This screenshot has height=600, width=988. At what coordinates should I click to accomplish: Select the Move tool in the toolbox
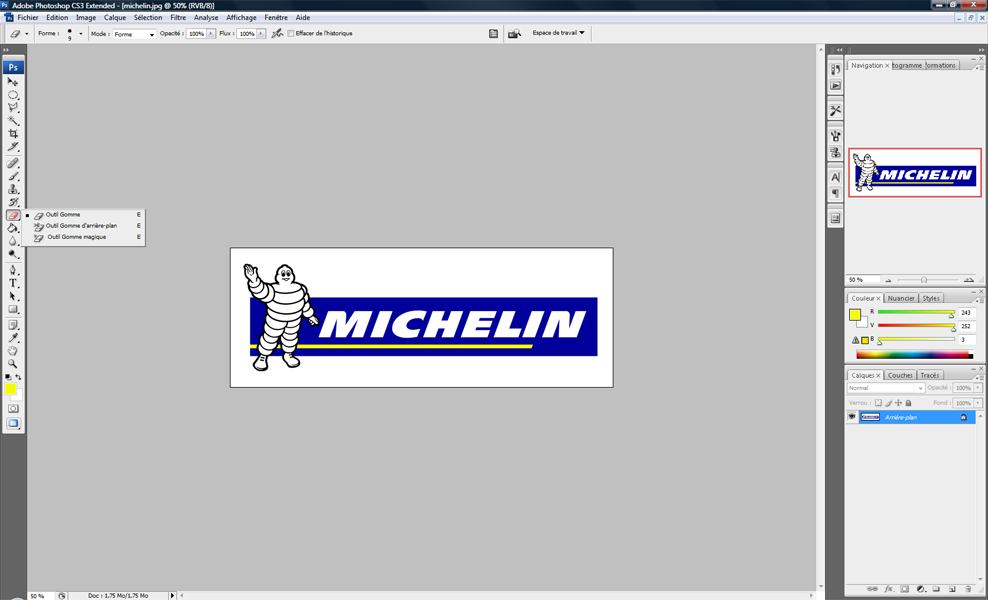click(13, 82)
